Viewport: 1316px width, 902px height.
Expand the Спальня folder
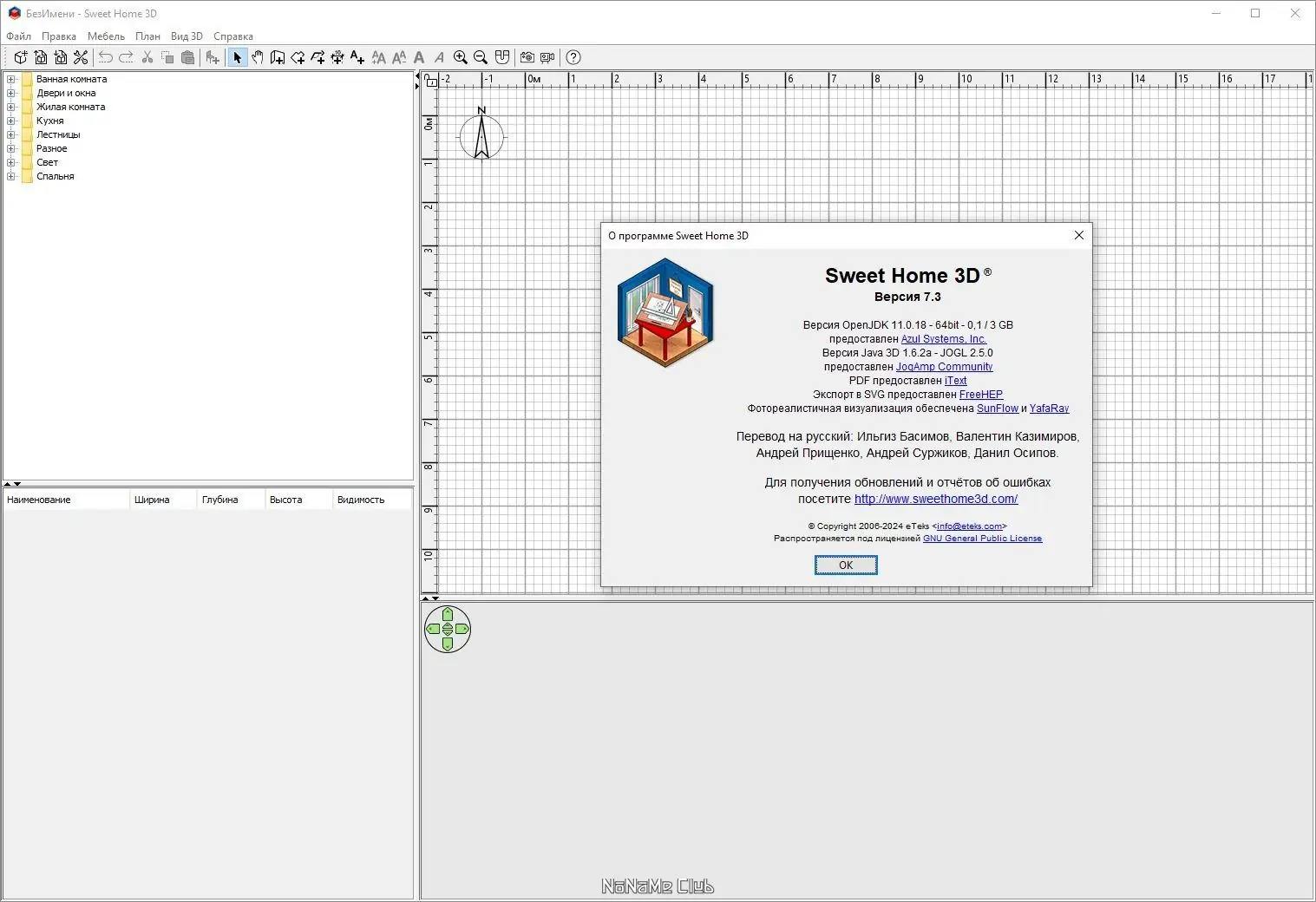(x=11, y=176)
